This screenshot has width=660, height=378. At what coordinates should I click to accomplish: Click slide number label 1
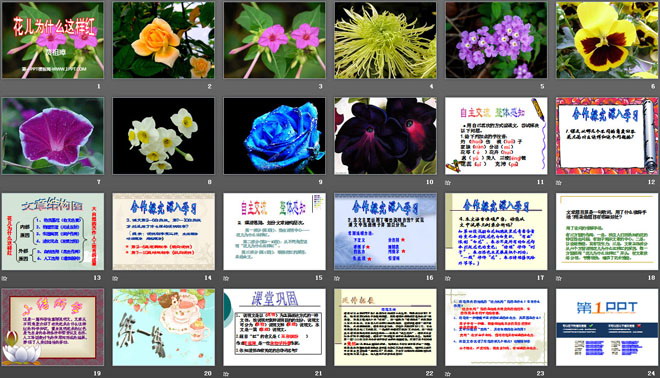point(99,86)
